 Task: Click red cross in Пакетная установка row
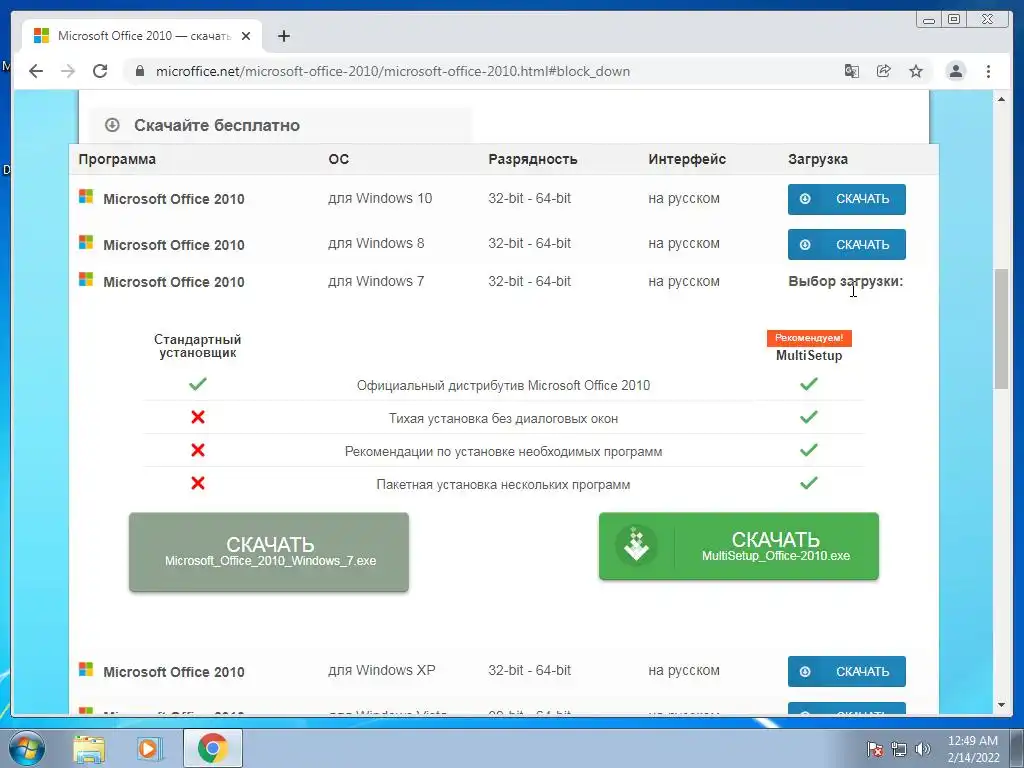point(198,483)
